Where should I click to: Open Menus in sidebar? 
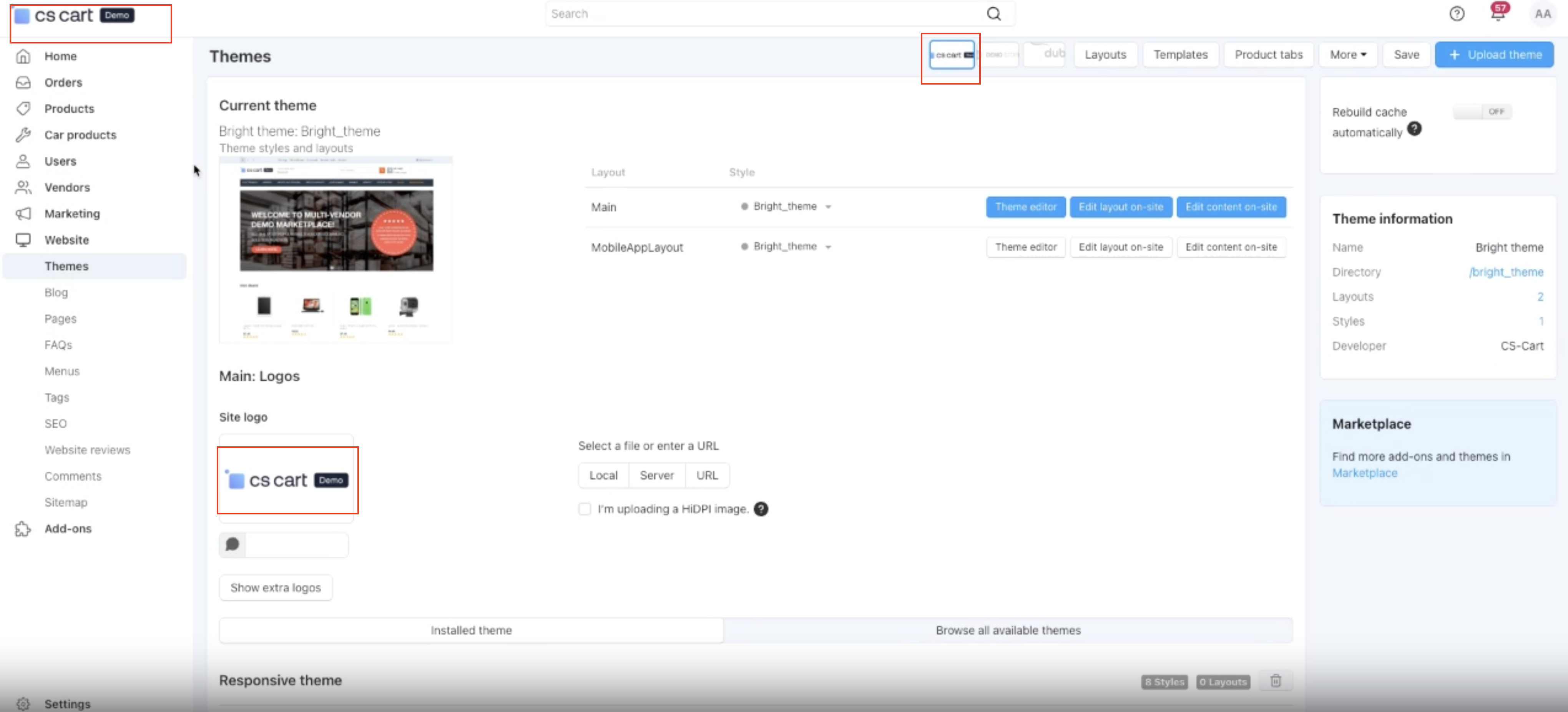click(61, 371)
